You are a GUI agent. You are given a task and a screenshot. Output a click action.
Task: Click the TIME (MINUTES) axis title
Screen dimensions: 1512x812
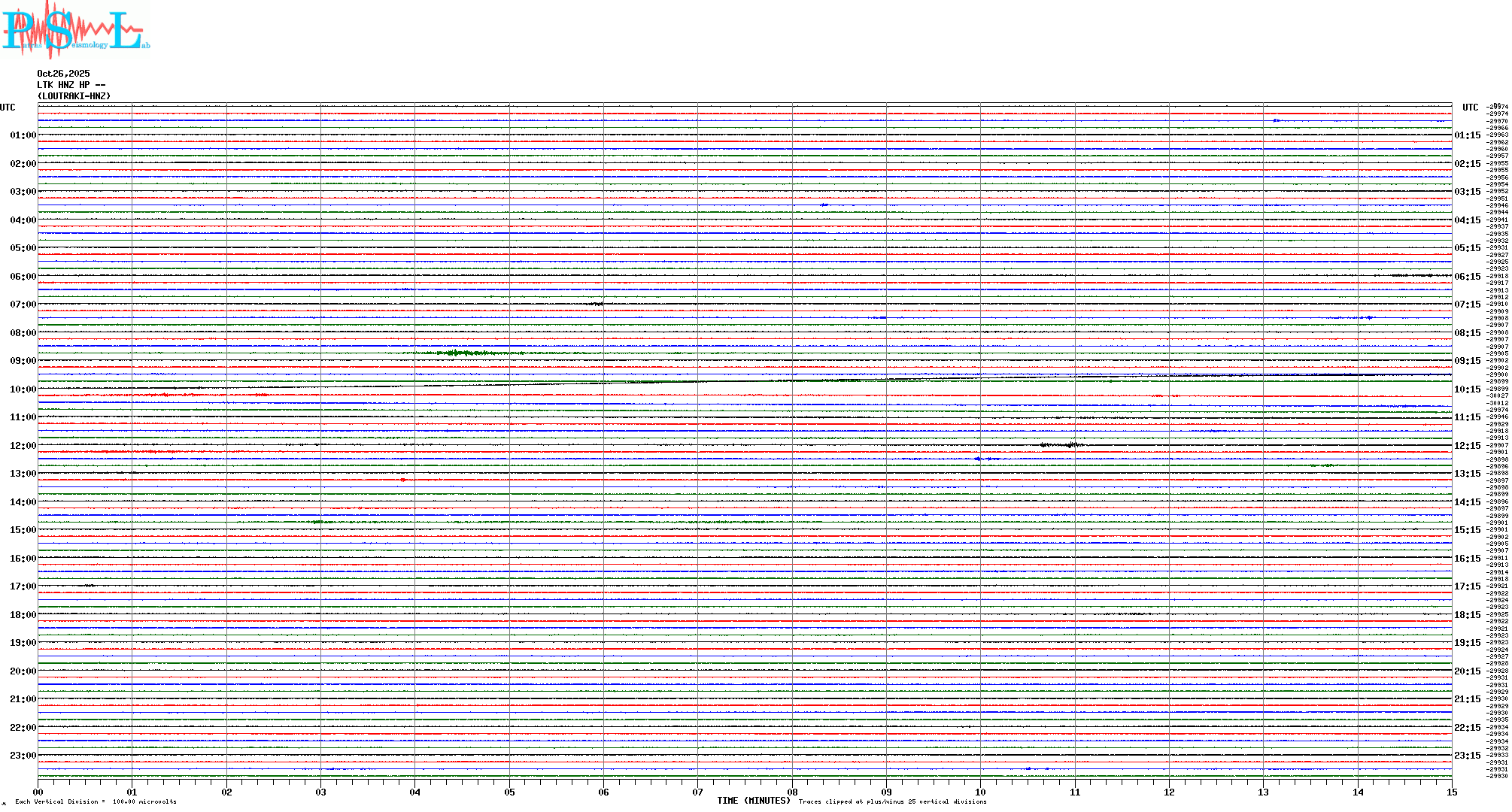point(754,801)
